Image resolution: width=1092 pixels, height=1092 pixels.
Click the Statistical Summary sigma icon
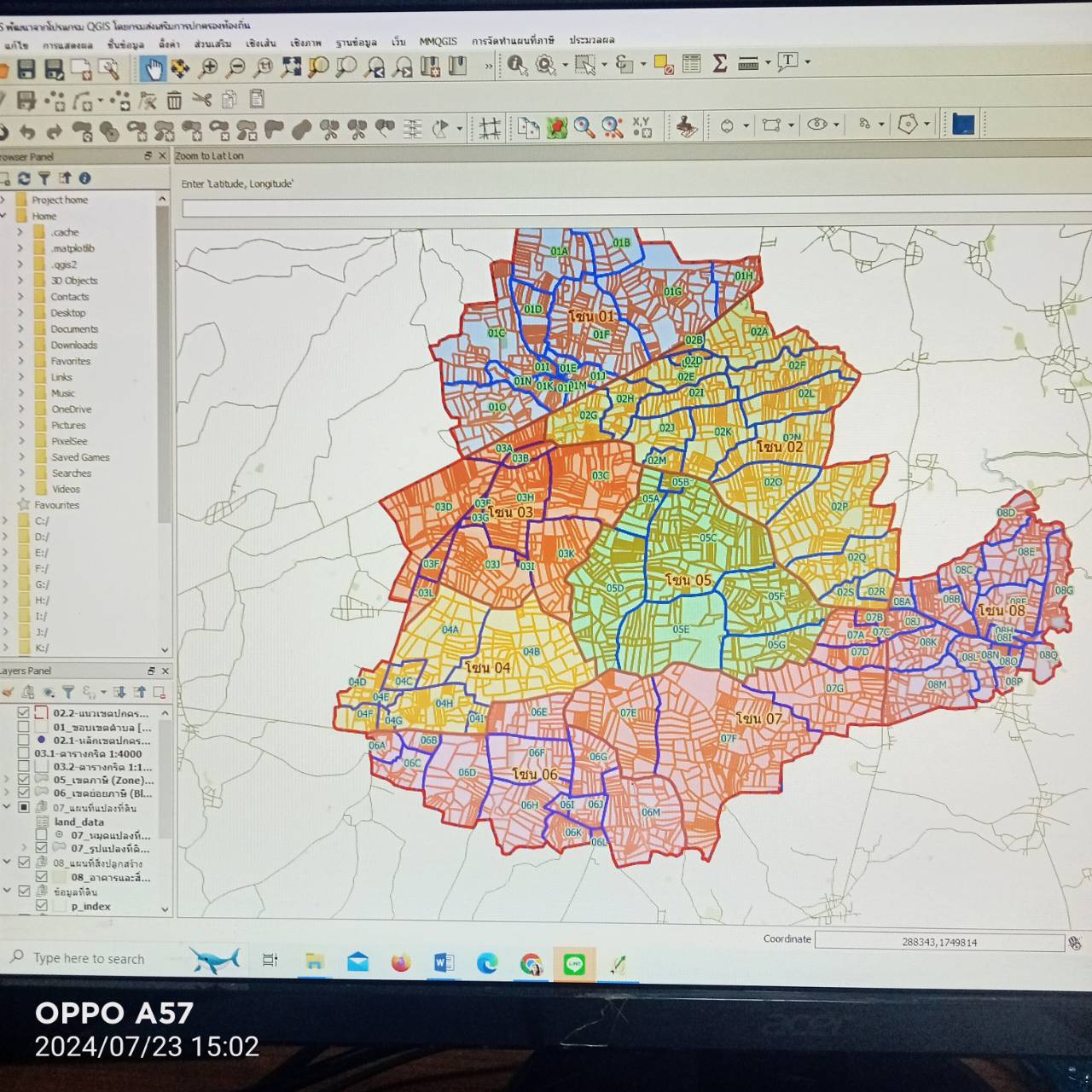coord(719,63)
